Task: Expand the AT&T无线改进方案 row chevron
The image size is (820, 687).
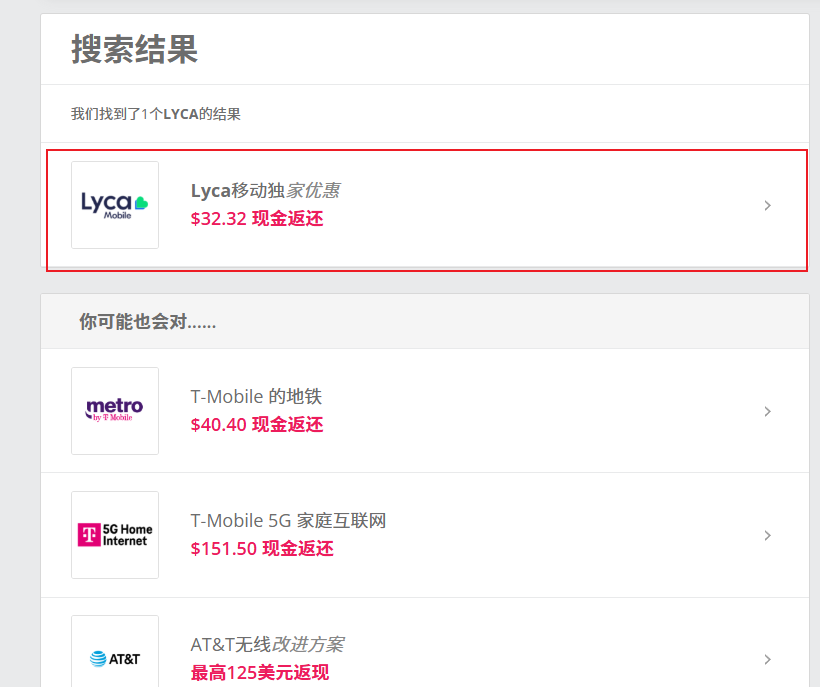Action: (767, 659)
